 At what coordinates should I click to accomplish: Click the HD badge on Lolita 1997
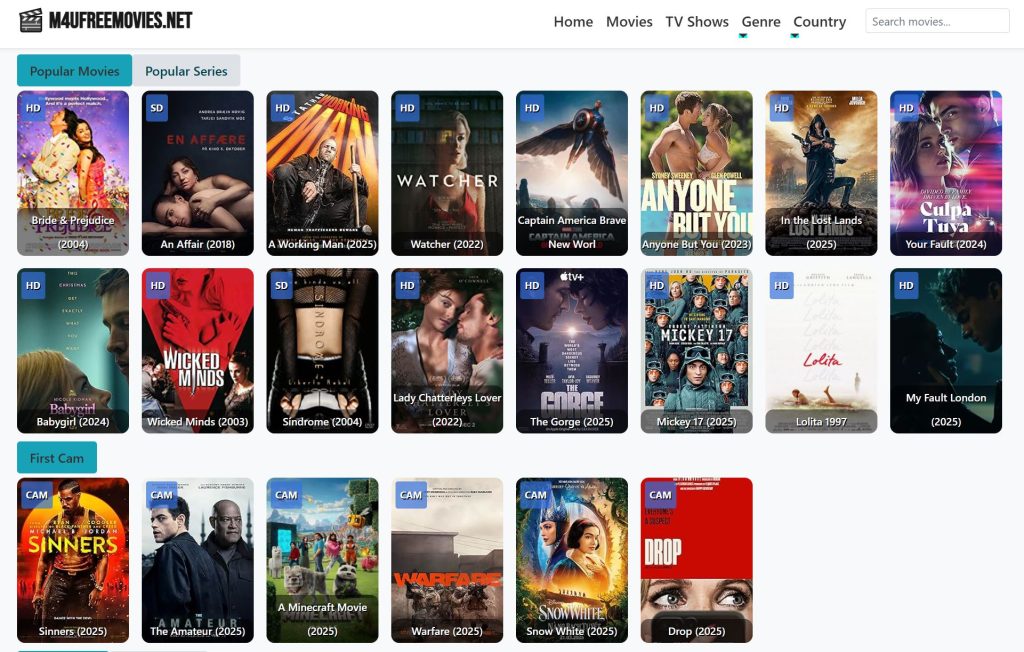tap(781, 285)
